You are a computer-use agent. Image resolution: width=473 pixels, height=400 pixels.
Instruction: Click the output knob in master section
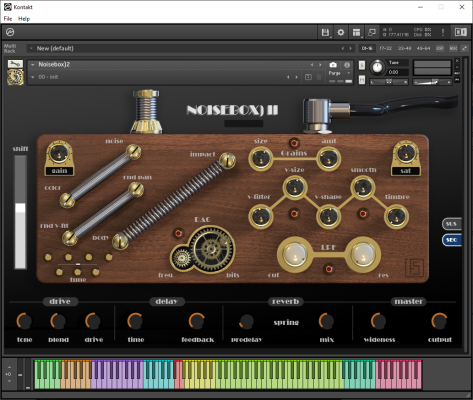(439, 321)
